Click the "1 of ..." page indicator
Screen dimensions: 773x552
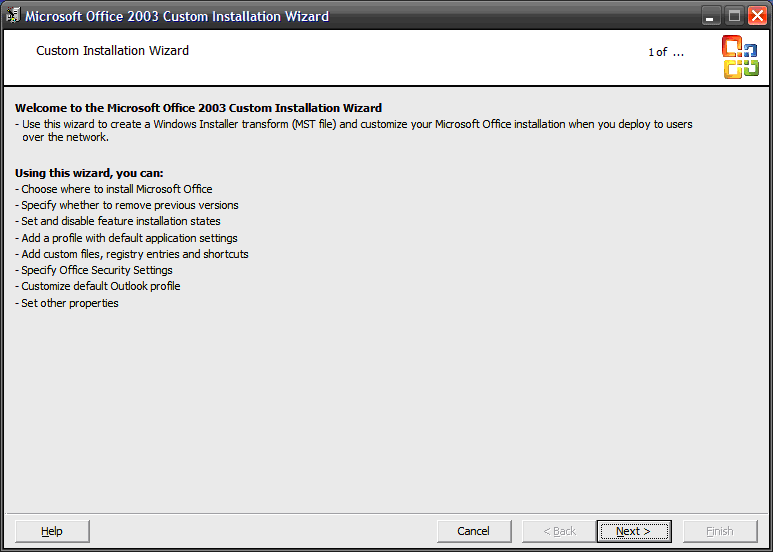click(x=665, y=52)
